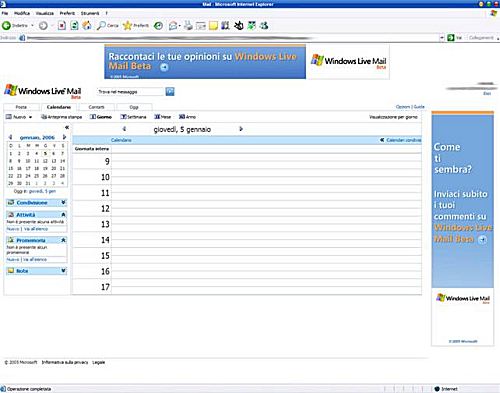Switch to the Calendario tab
Image resolution: width=500 pixels, height=393 pixels.
point(59,107)
